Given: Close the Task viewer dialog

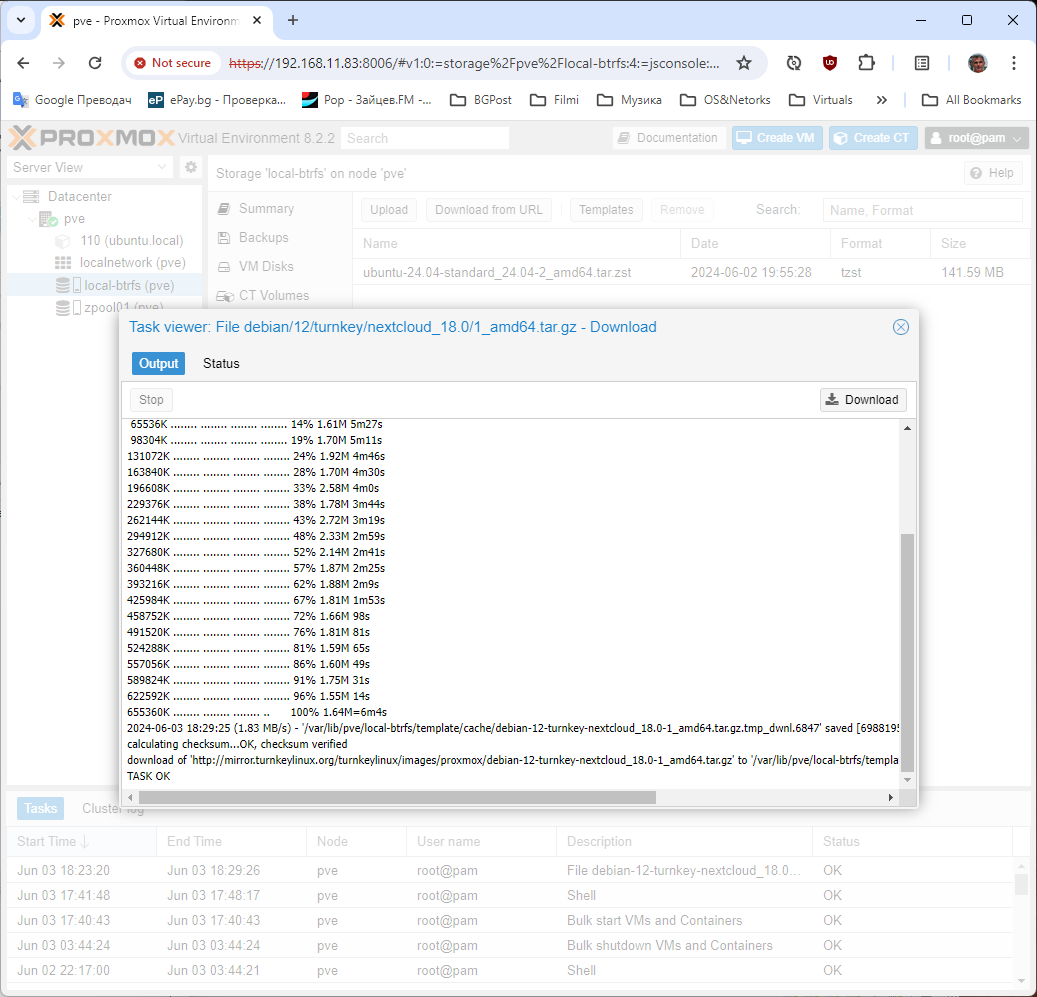Looking at the screenshot, I should [900, 327].
